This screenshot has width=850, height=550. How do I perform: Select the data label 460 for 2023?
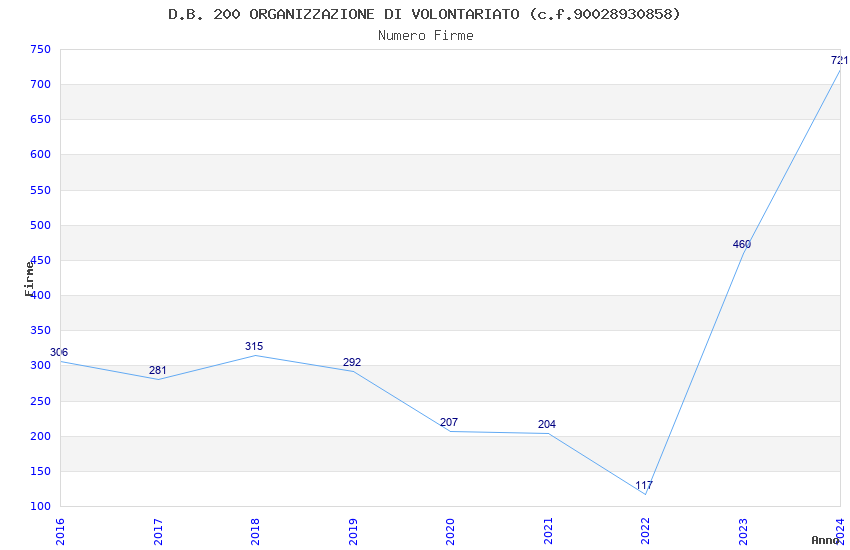pyautogui.click(x=742, y=244)
